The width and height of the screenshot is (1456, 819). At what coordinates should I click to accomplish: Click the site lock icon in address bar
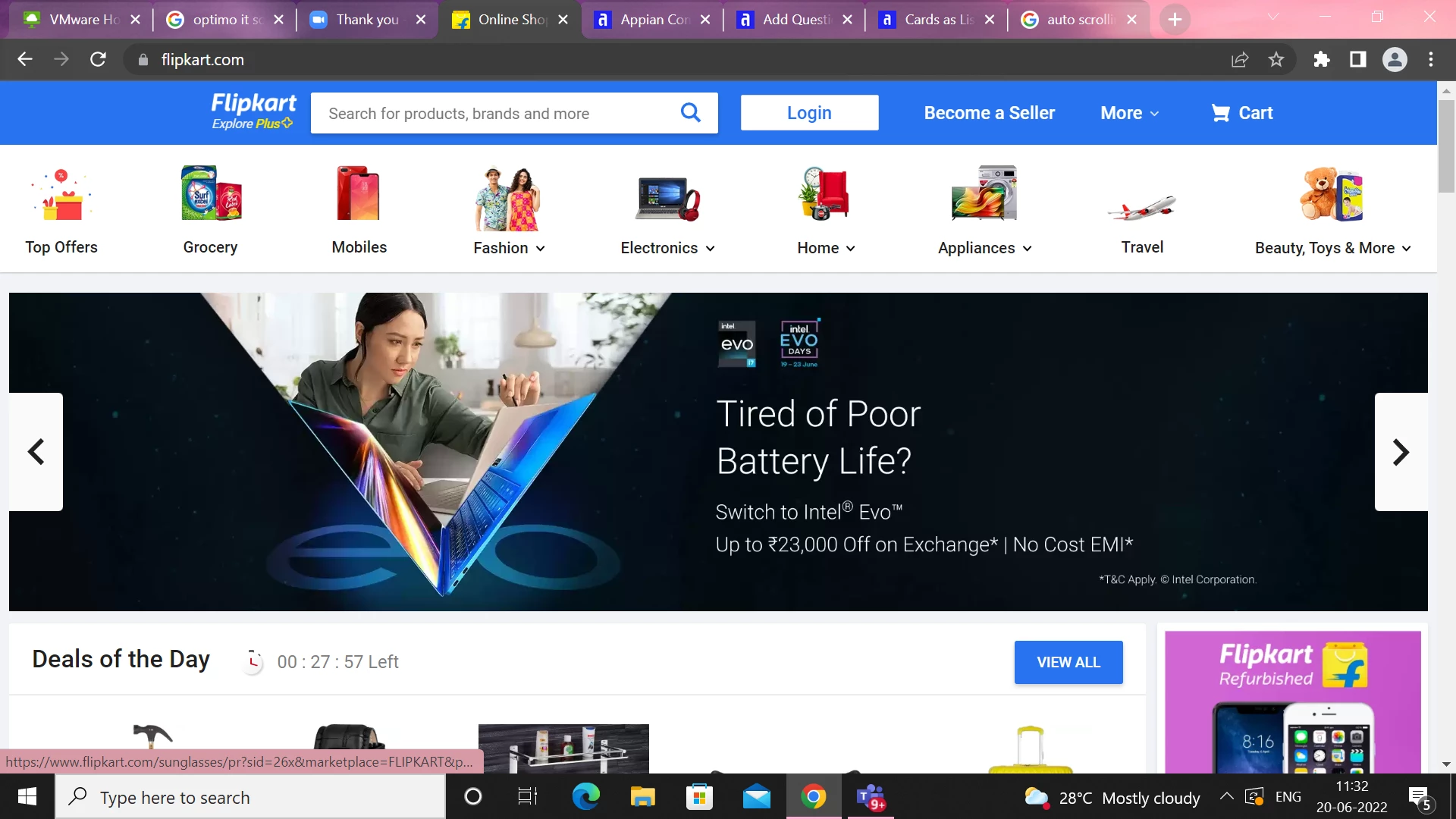click(x=143, y=59)
